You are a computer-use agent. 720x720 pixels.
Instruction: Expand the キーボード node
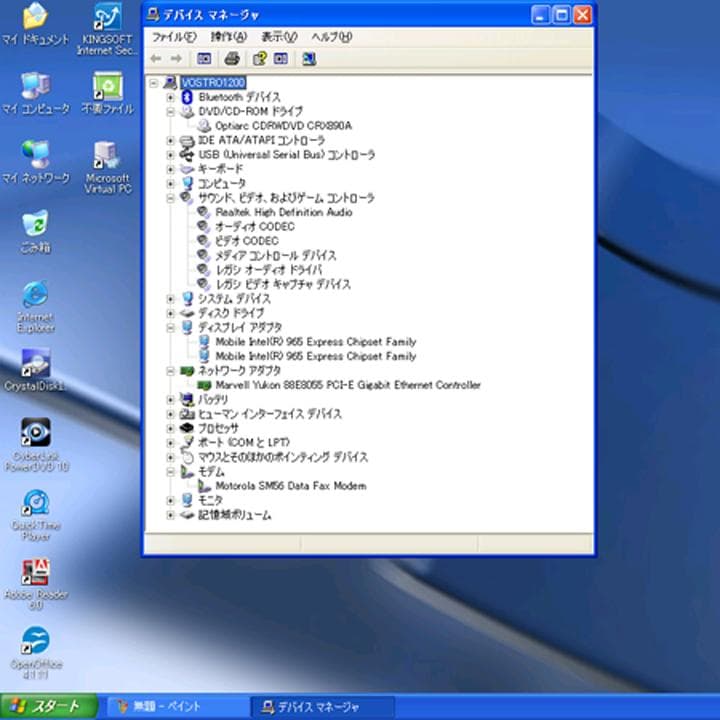[170, 169]
